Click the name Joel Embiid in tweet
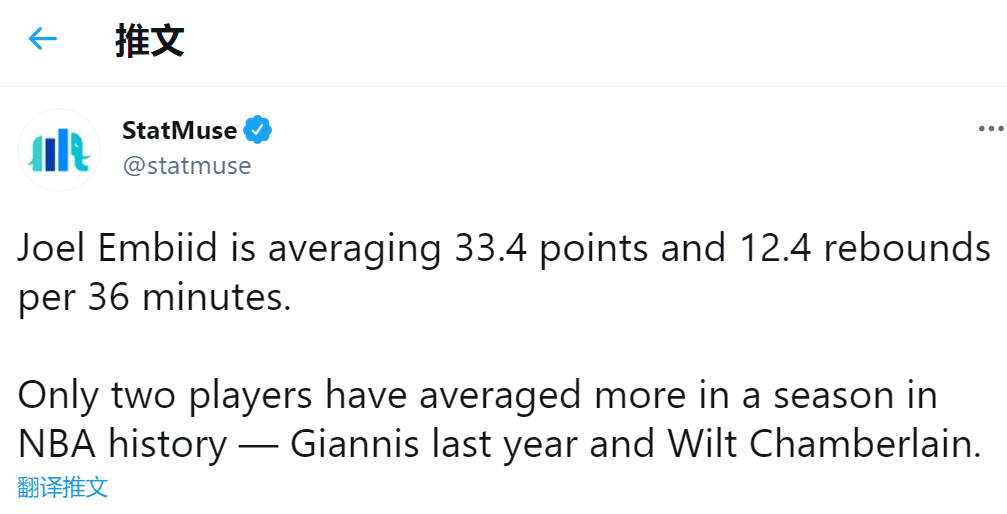The width and height of the screenshot is (1007, 514). (x=118, y=249)
